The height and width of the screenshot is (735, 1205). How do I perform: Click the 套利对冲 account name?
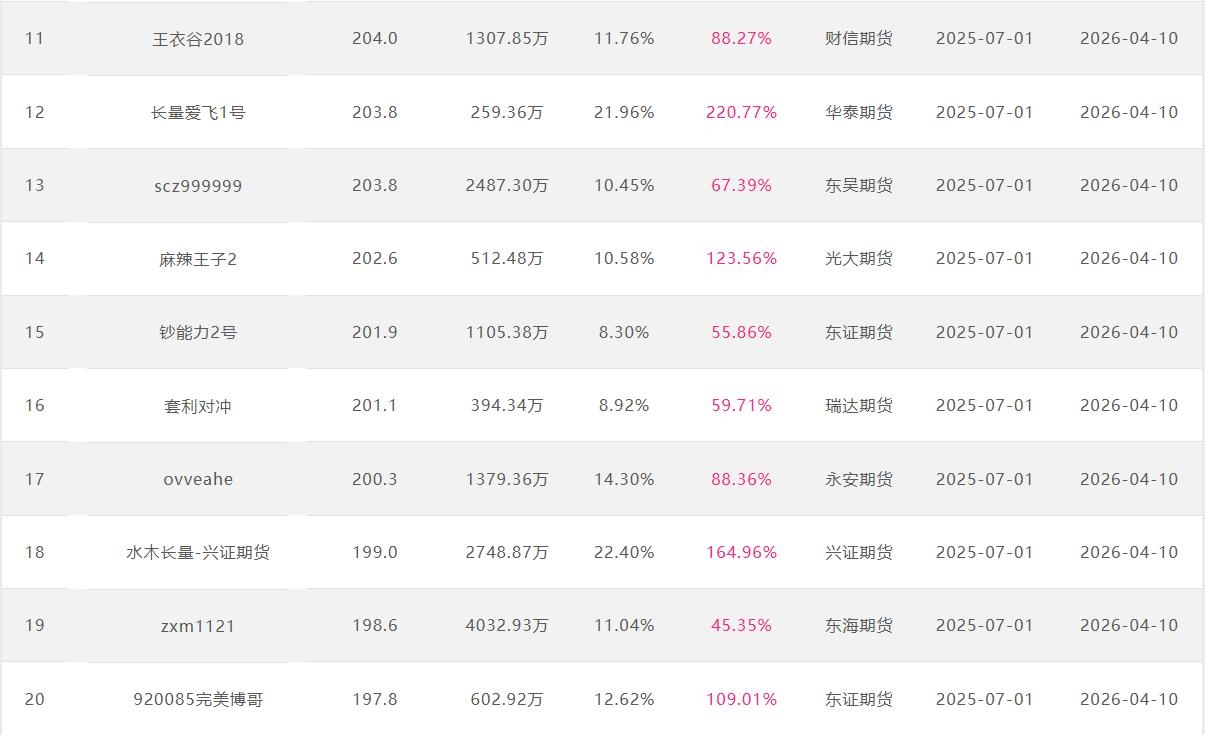click(198, 406)
